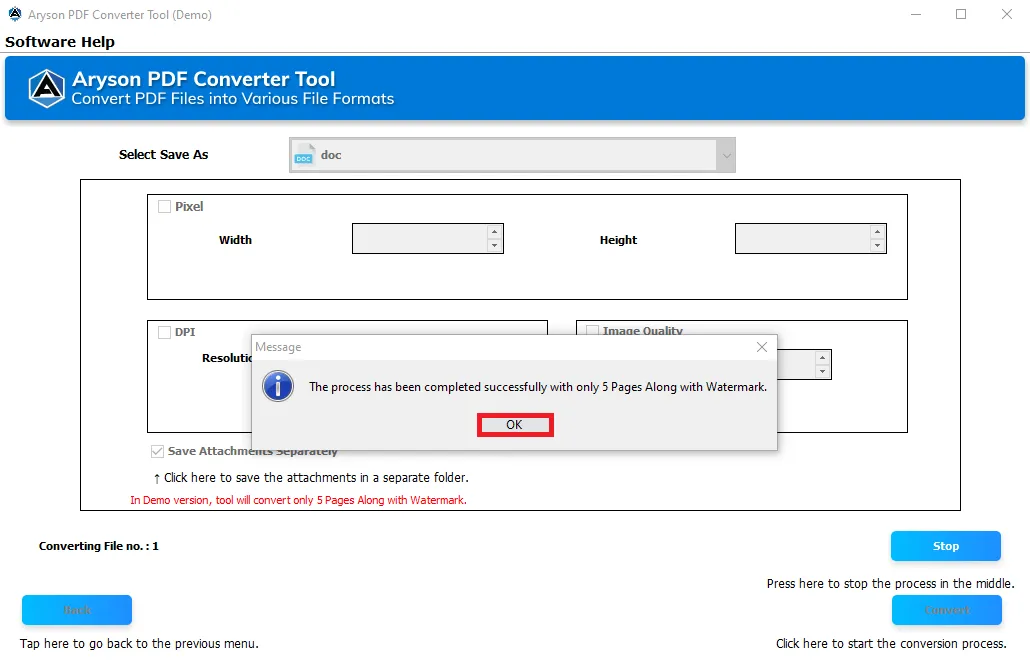1030x660 pixels.
Task: Click the Aryson title bar app icon
Action: pyautogui.click(x=14, y=14)
